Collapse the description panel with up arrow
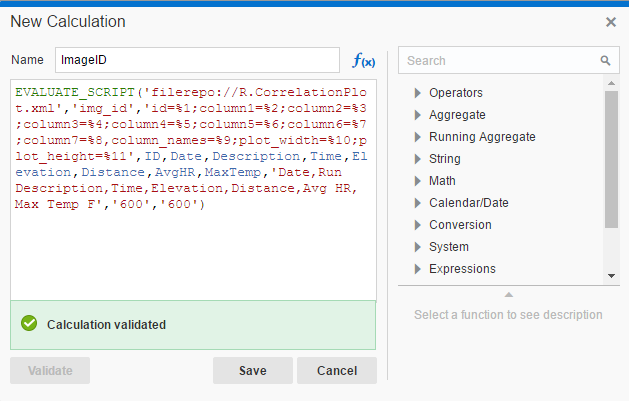Screen dimensions: 629x401 pos(508,295)
